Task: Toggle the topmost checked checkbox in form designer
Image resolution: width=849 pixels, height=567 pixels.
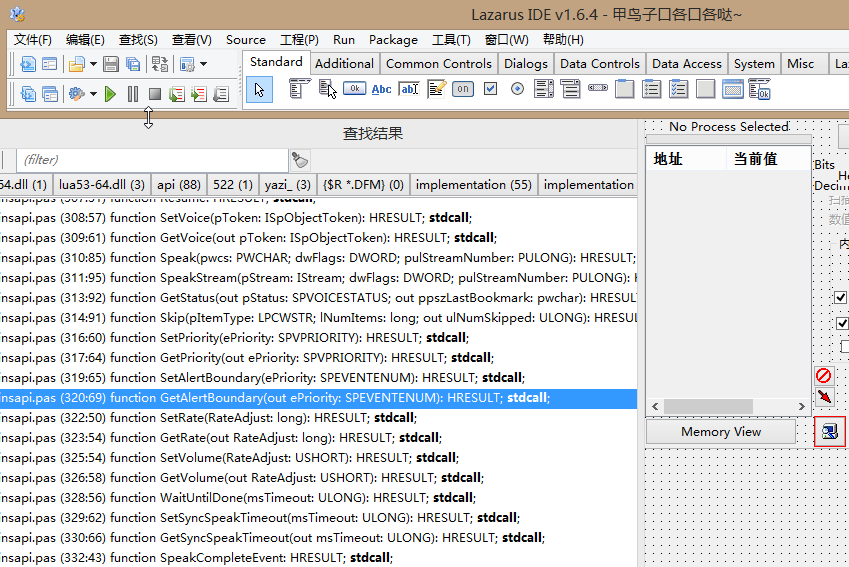Action: [x=841, y=297]
